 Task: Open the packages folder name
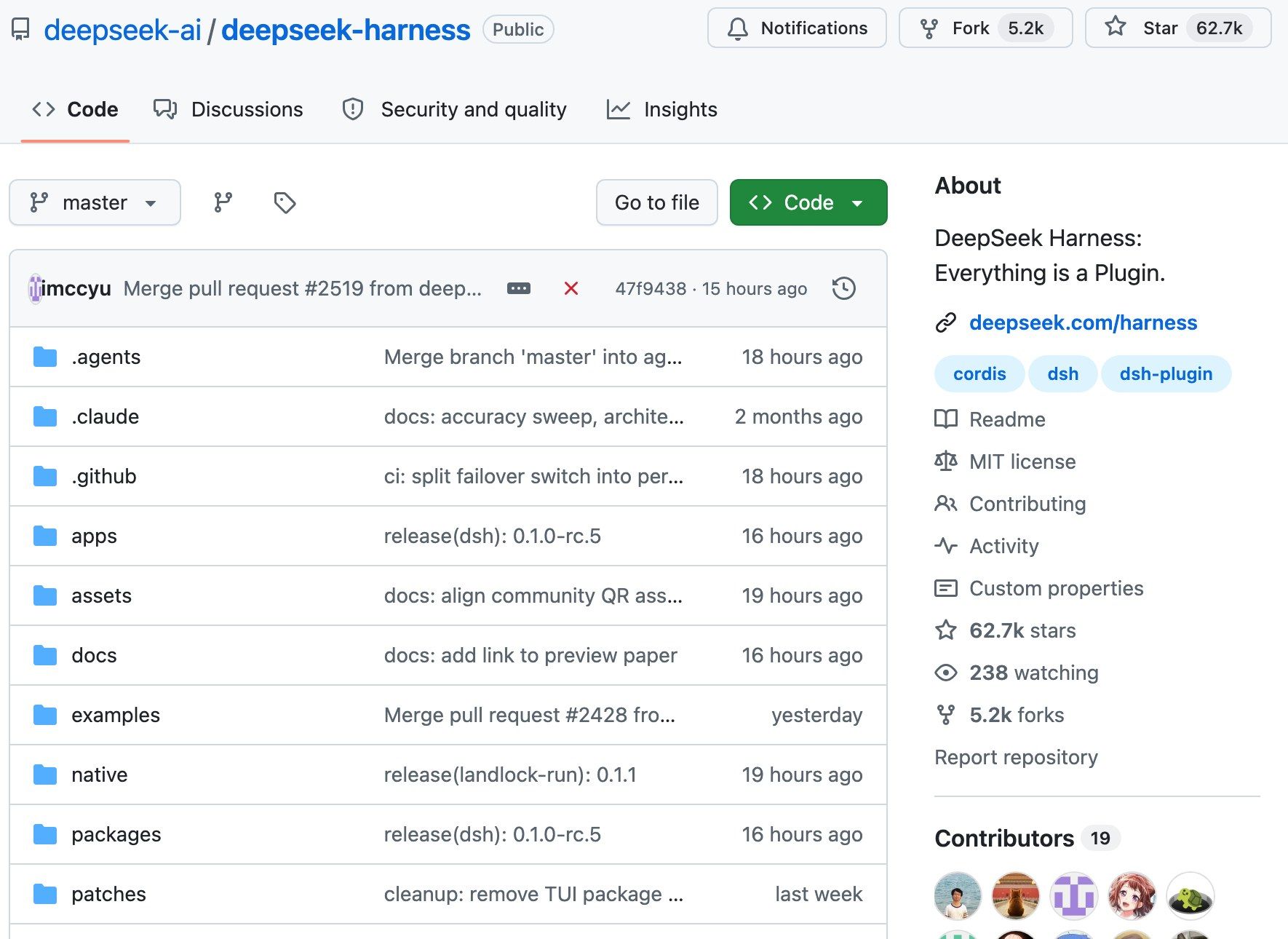click(116, 834)
